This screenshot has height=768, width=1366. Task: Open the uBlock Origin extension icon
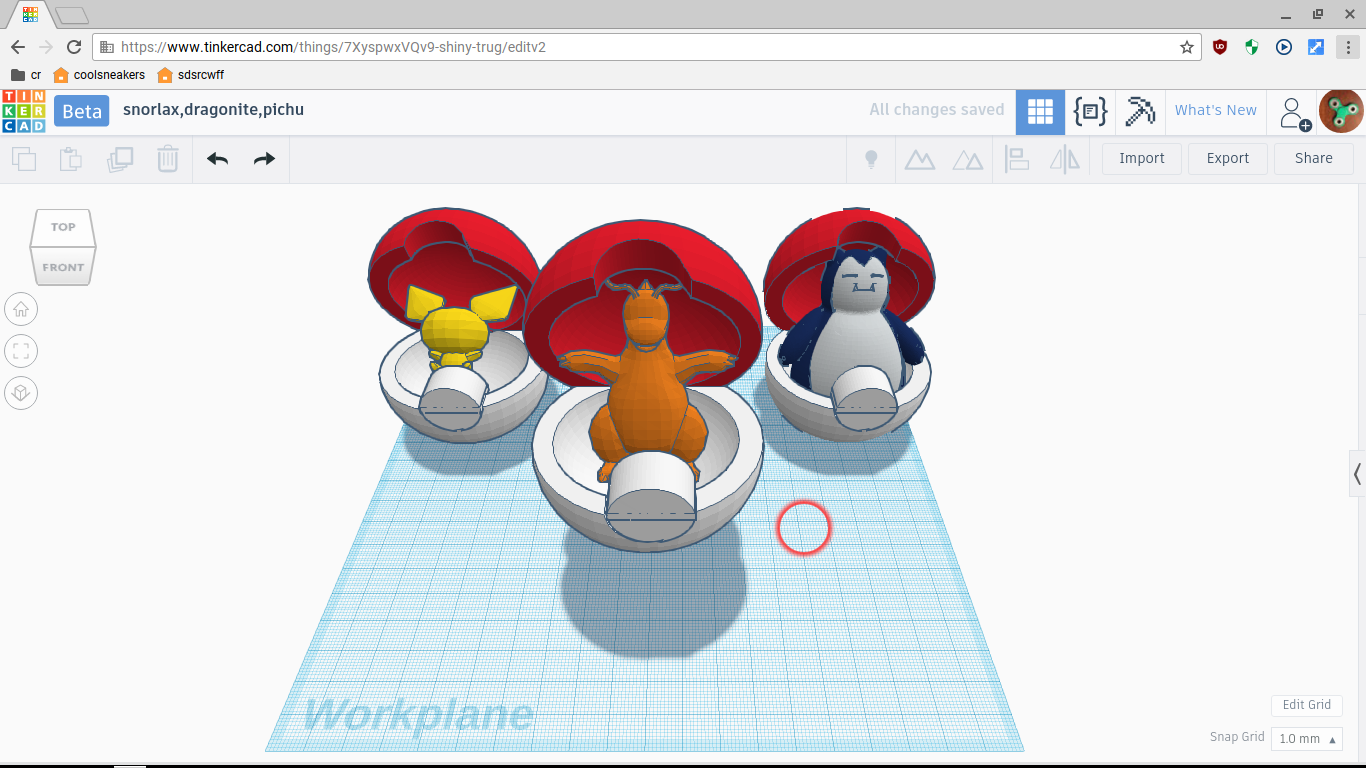1220,47
